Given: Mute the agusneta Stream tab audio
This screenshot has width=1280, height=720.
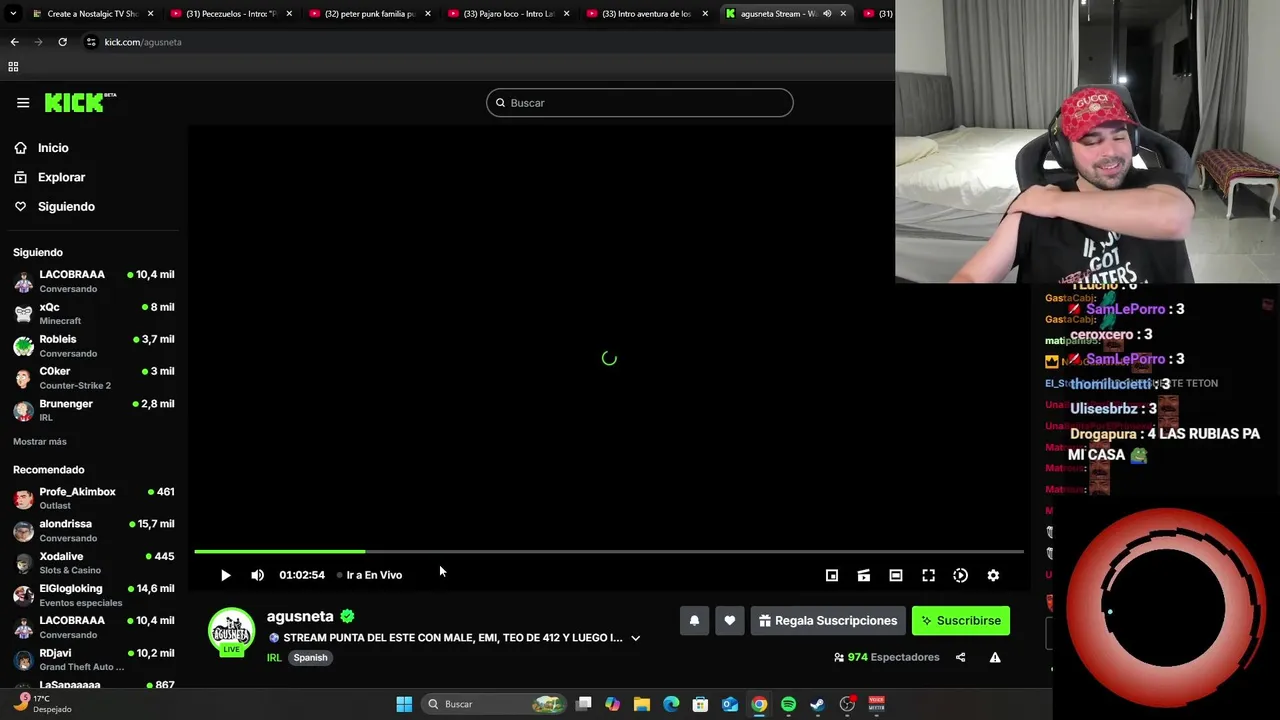Looking at the screenshot, I should (827, 14).
